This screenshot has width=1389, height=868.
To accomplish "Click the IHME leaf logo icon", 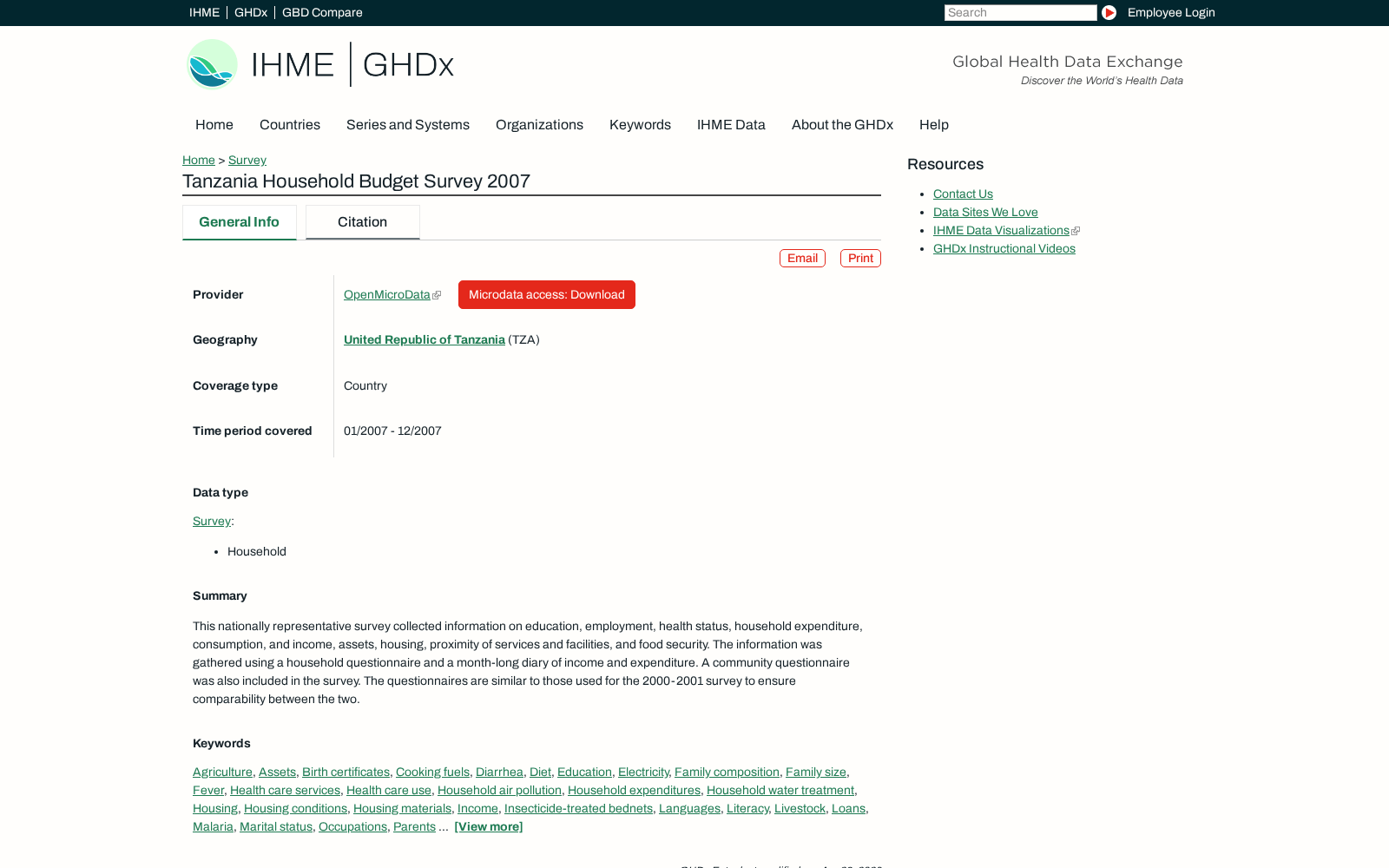I will 212,64.
